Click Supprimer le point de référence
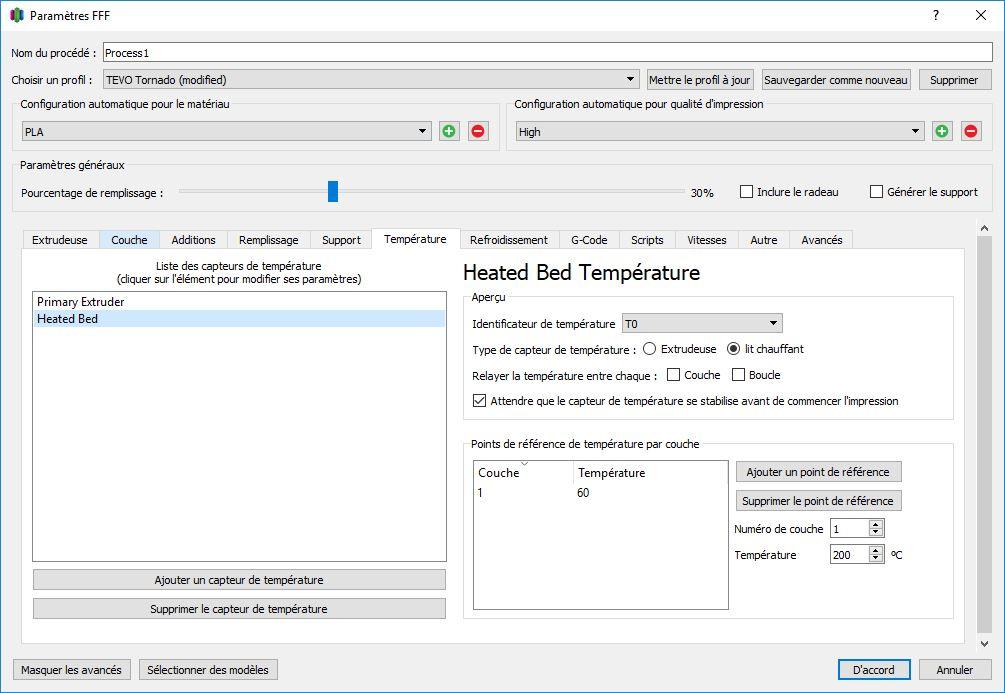 click(x=818, y=500)
